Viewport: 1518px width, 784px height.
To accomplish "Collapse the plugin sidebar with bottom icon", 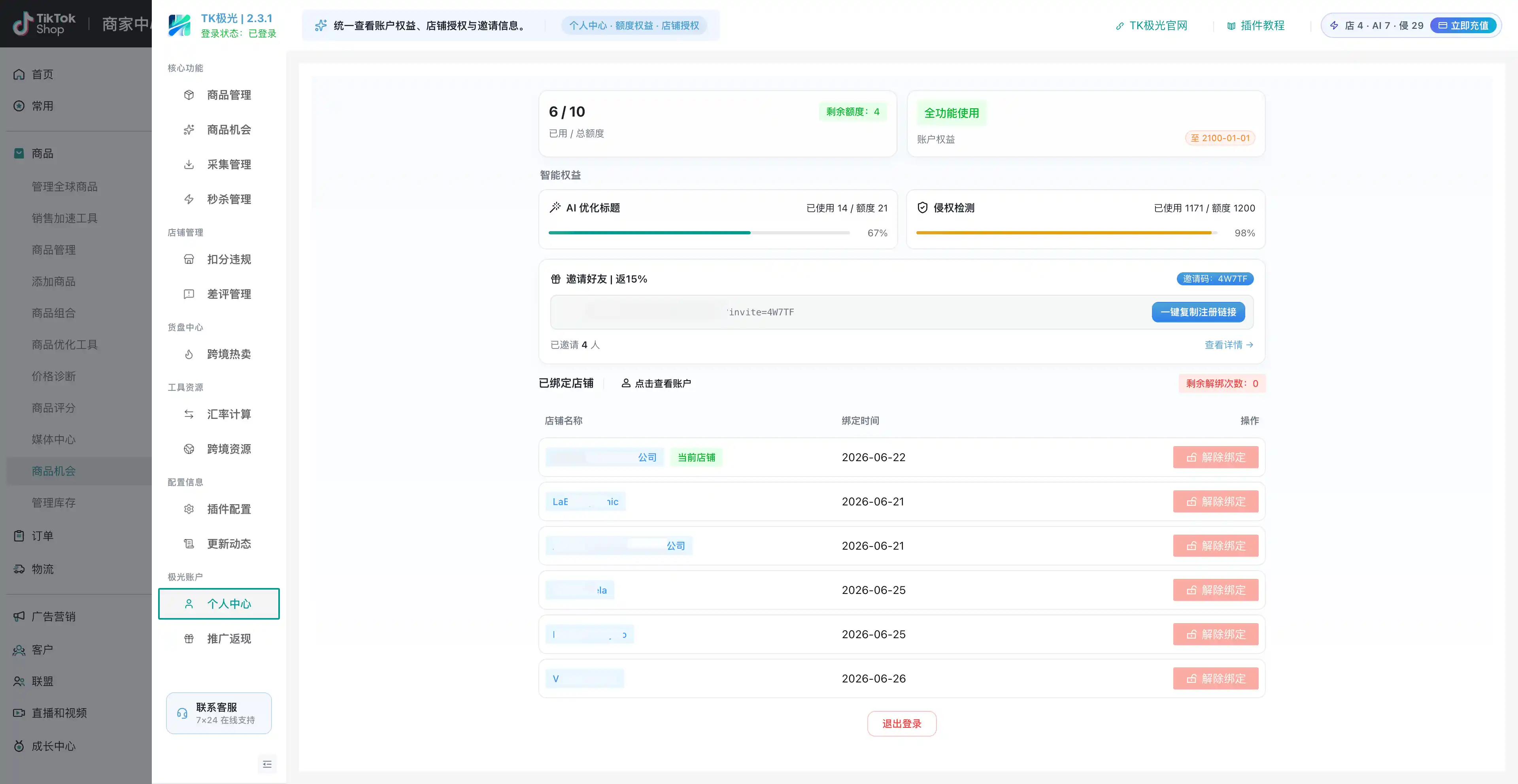I will [x=267, y=764].
